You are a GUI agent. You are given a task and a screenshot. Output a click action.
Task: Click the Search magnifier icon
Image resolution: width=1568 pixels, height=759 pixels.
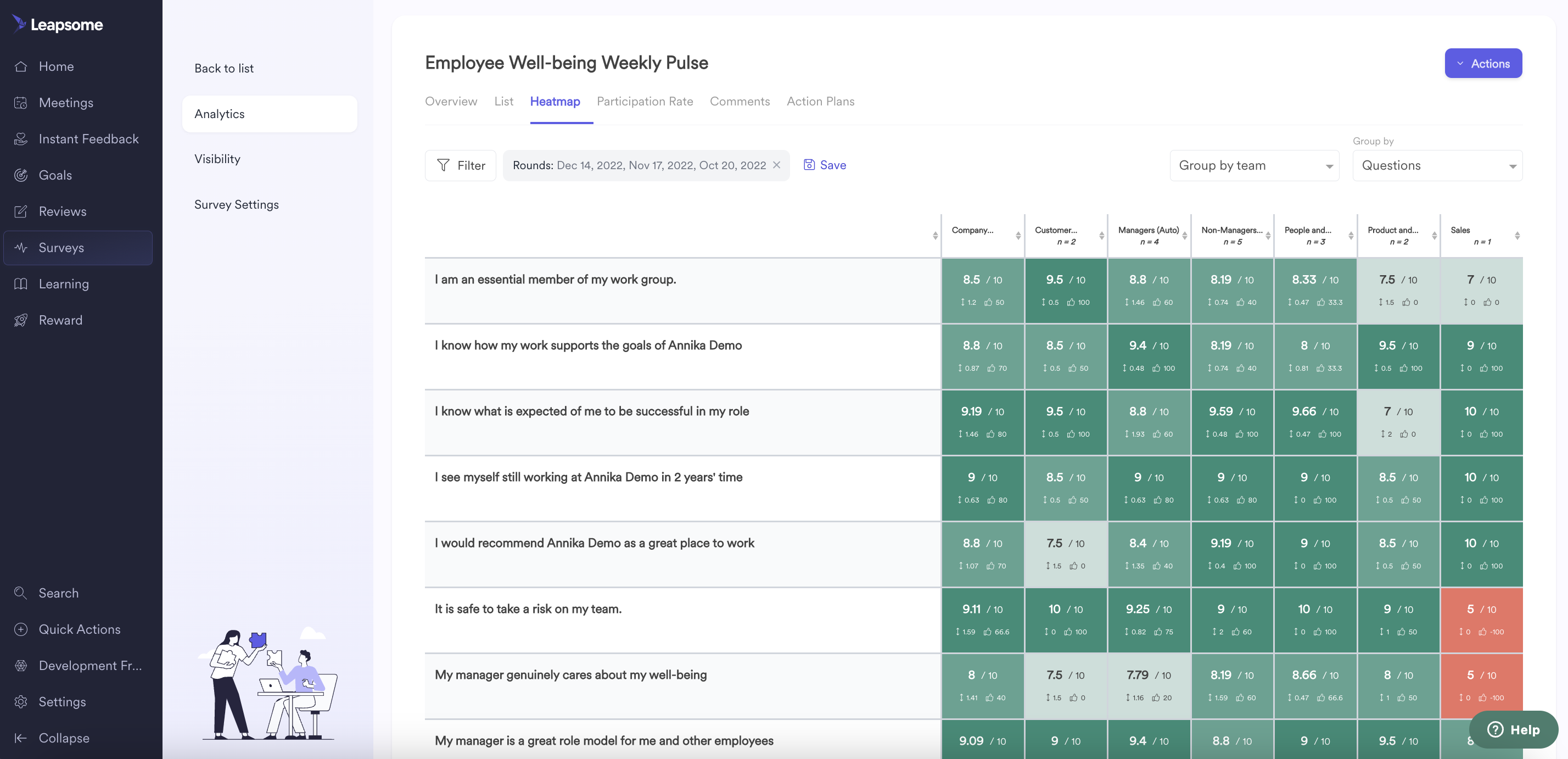(x=21, y=593)
